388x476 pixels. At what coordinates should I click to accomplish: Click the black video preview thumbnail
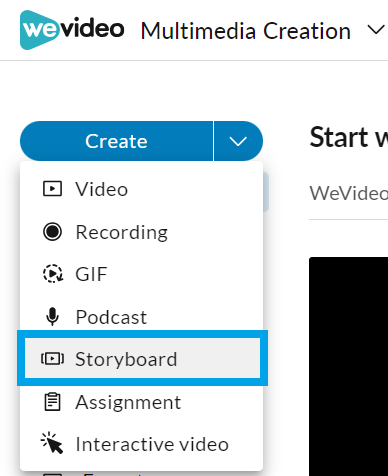pos(349,366)
